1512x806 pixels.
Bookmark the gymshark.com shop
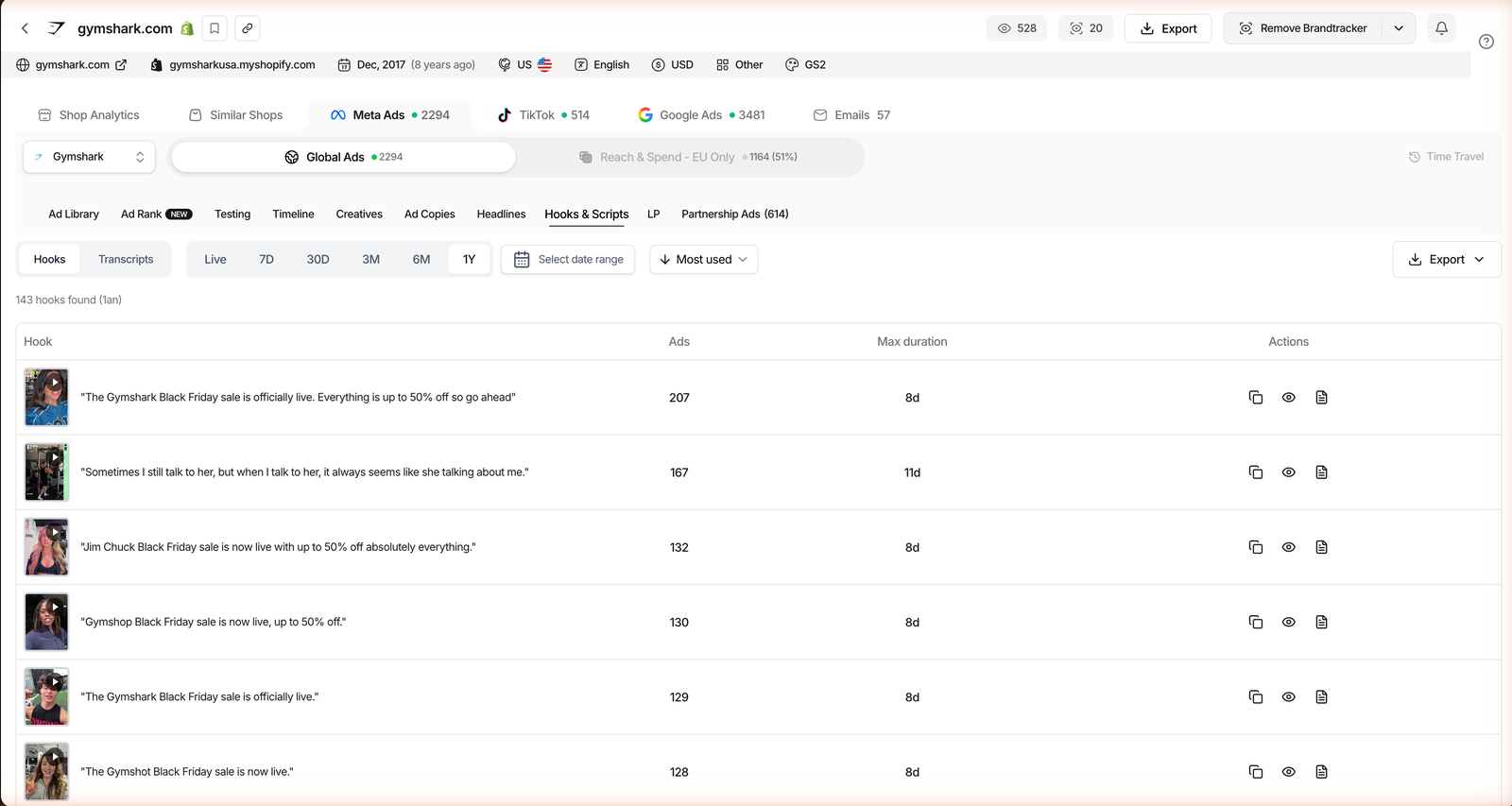(215, 28)
